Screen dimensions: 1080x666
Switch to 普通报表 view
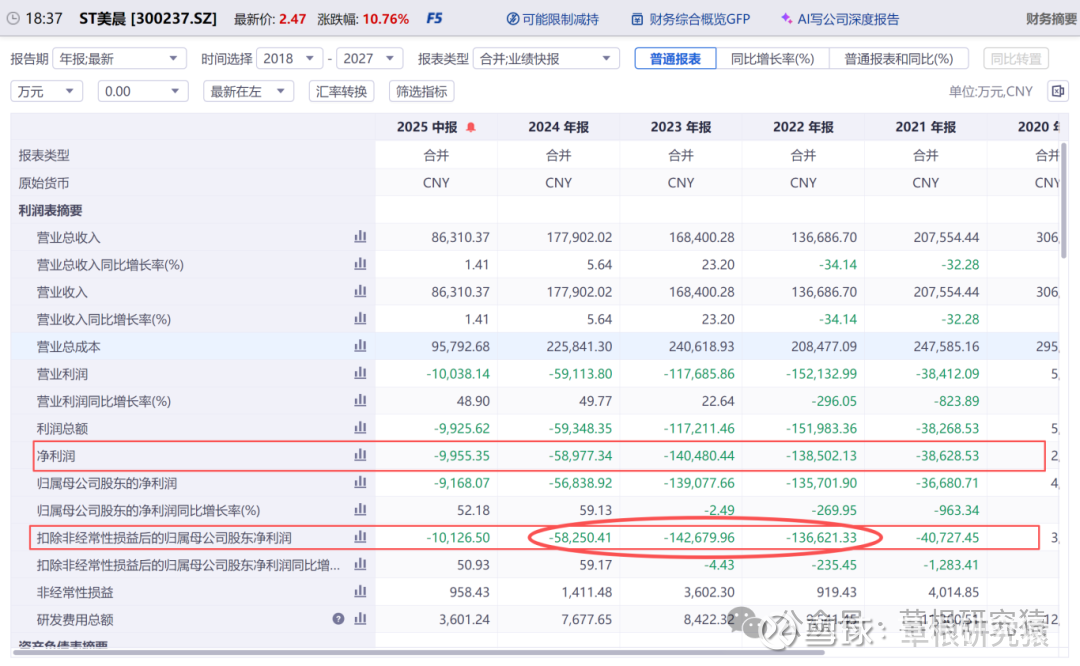click(675, 59)
